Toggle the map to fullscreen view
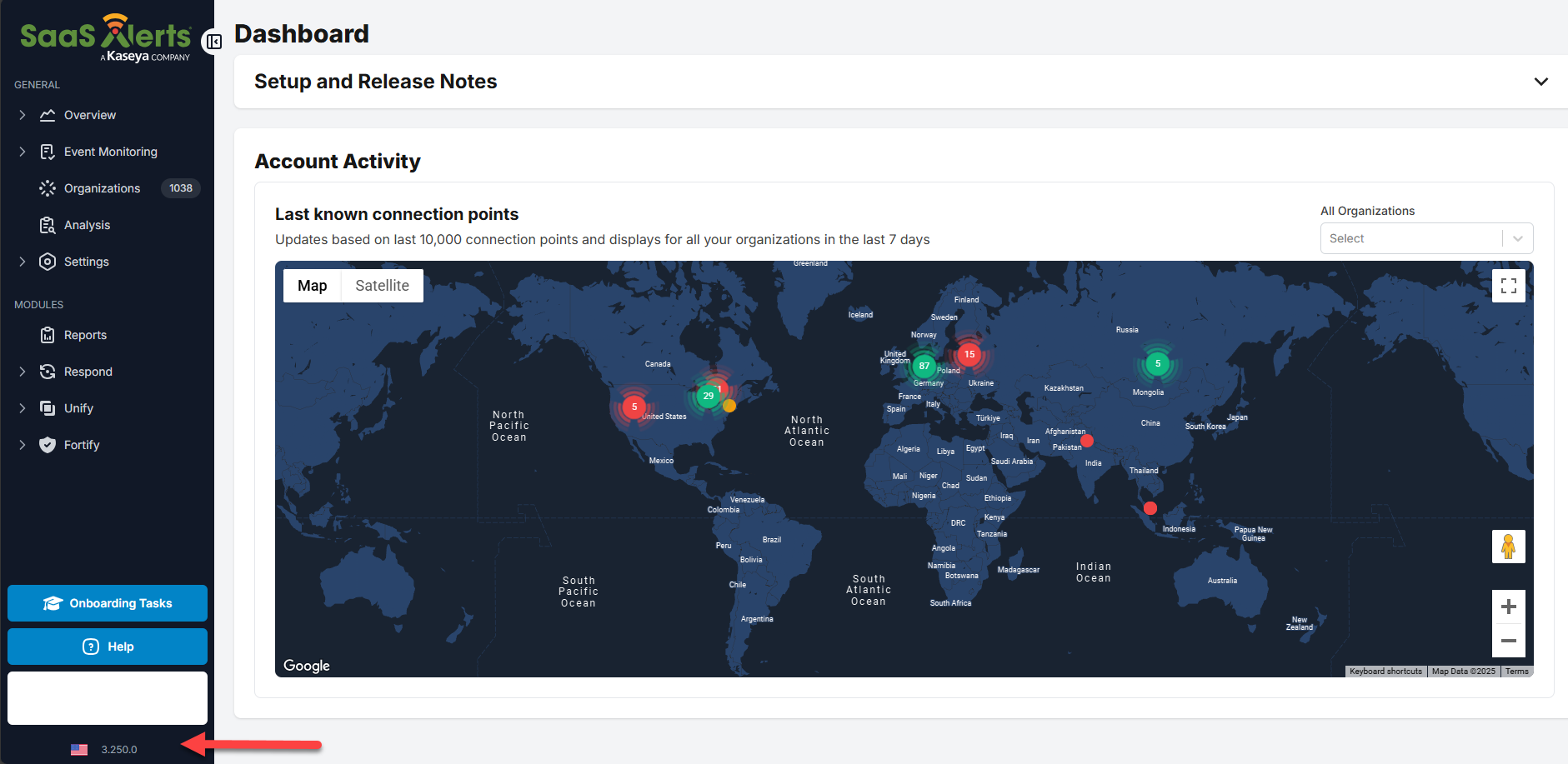Screen dimensions: 1568x764 pyautogui.click(x=1508, y=286)
